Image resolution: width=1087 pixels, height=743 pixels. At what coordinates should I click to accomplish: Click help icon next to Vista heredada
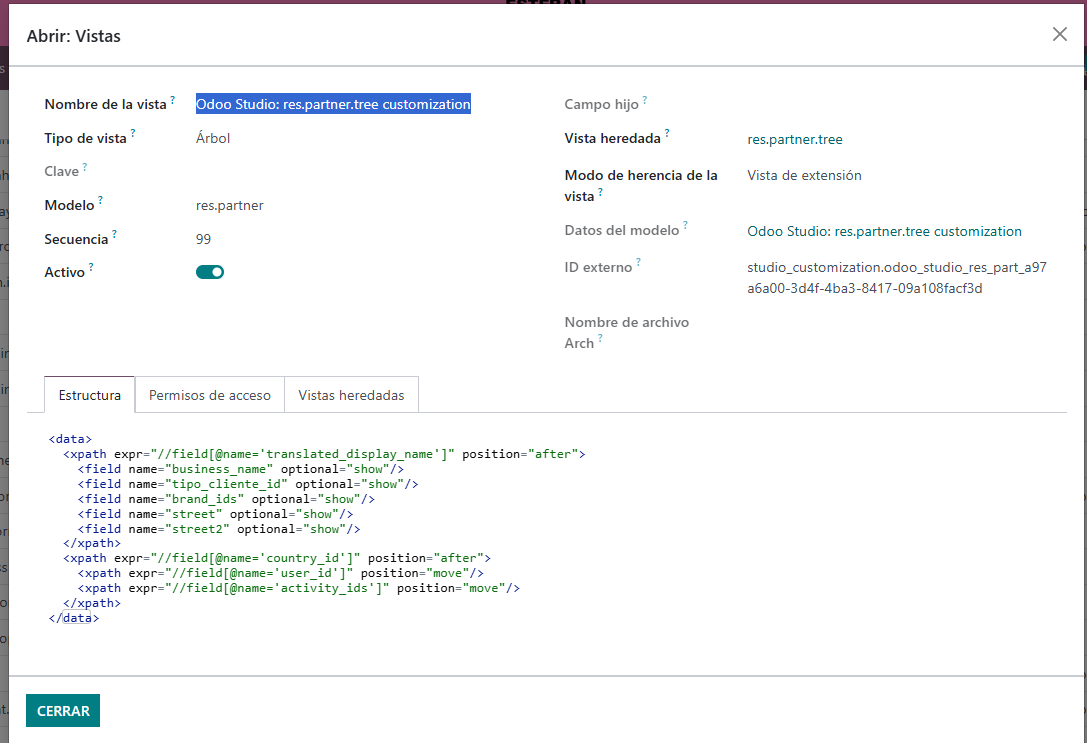pyautogui.click(x=667, y=134)
